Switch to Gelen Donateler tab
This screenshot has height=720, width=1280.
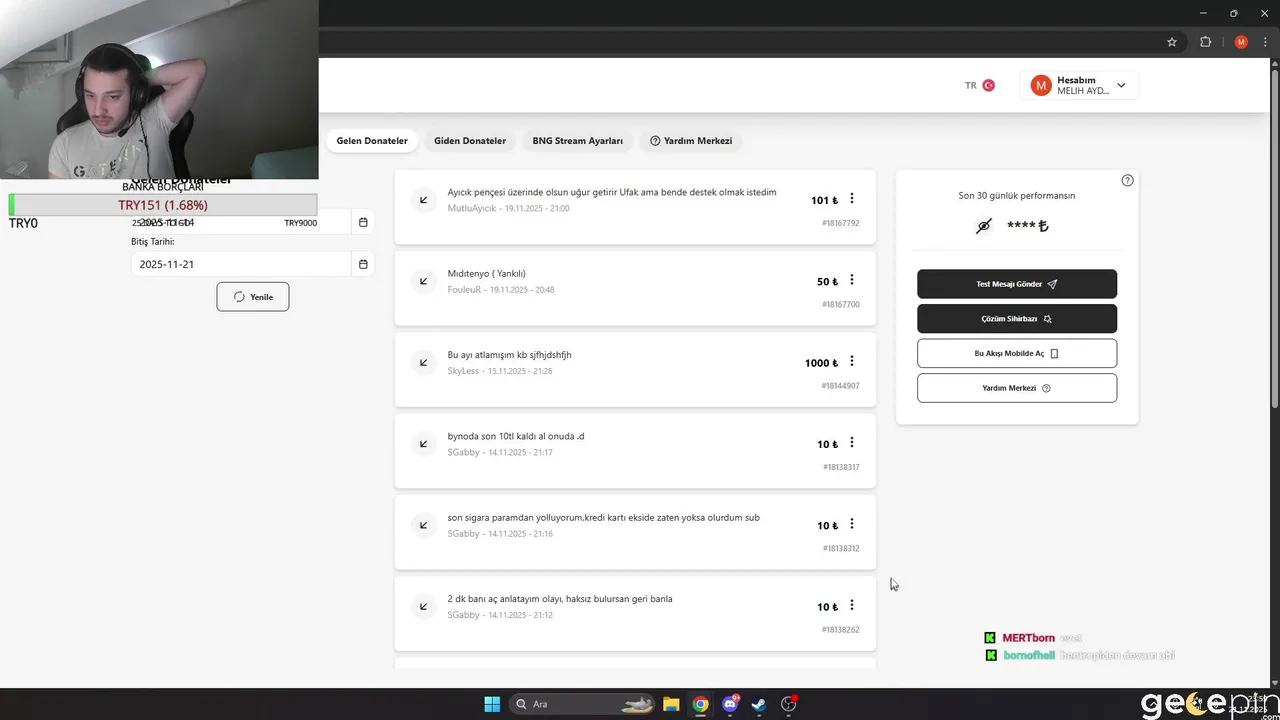tap(372, 141)
